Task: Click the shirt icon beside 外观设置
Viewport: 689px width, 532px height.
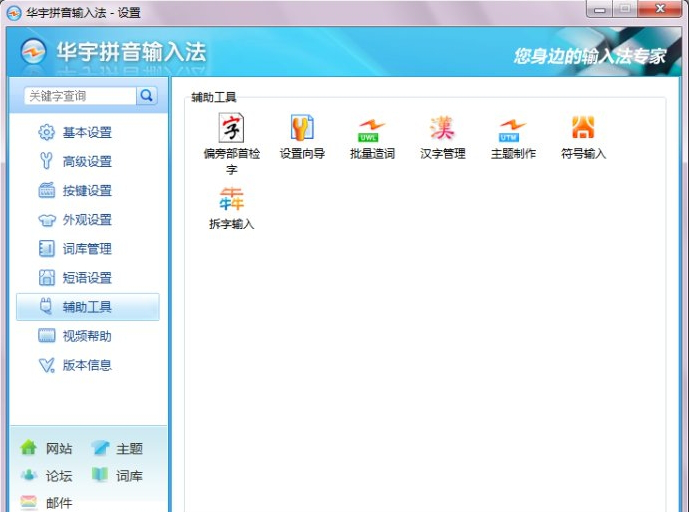Action: click(47, 220)
